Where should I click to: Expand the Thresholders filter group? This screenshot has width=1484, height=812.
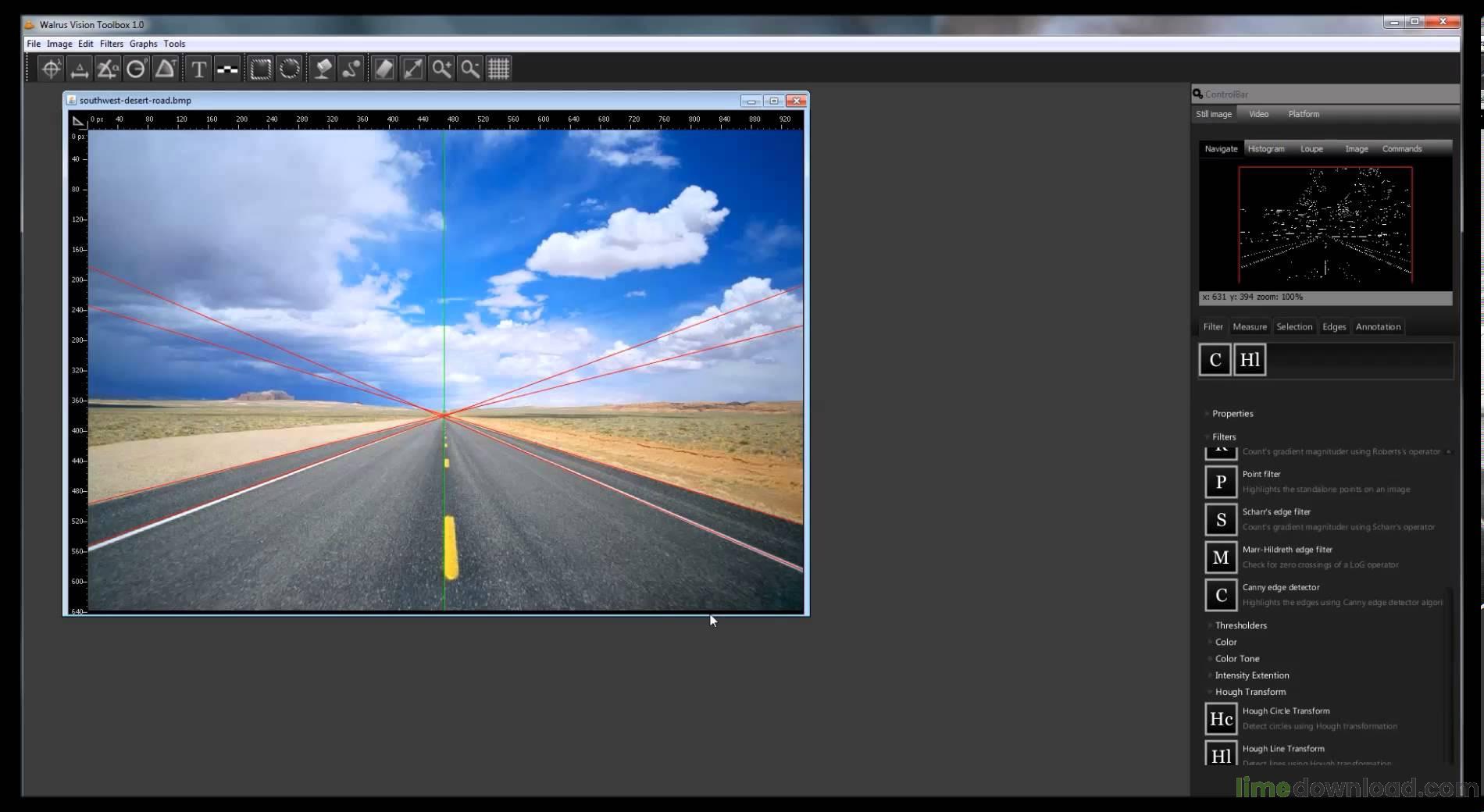tap(1240, 625)
